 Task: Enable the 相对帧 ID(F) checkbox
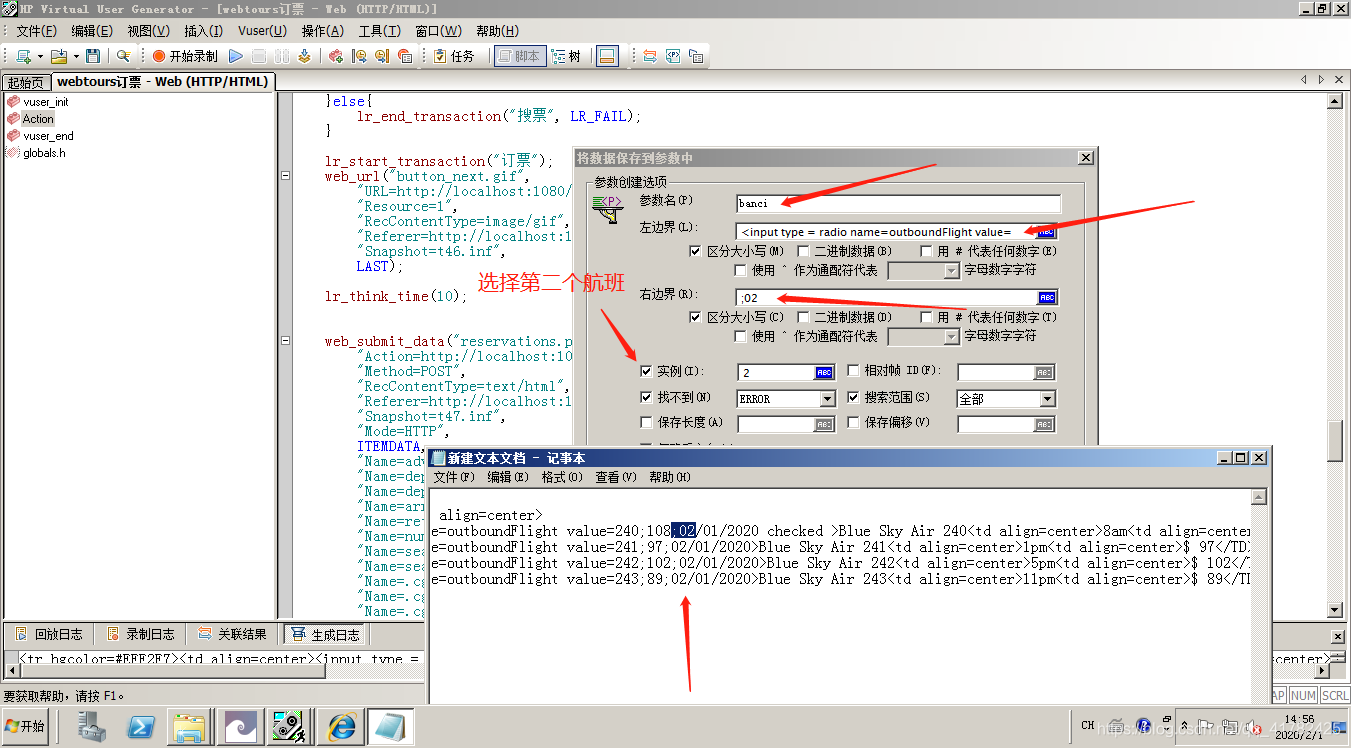pyautogui.click(x=853, y=371)
